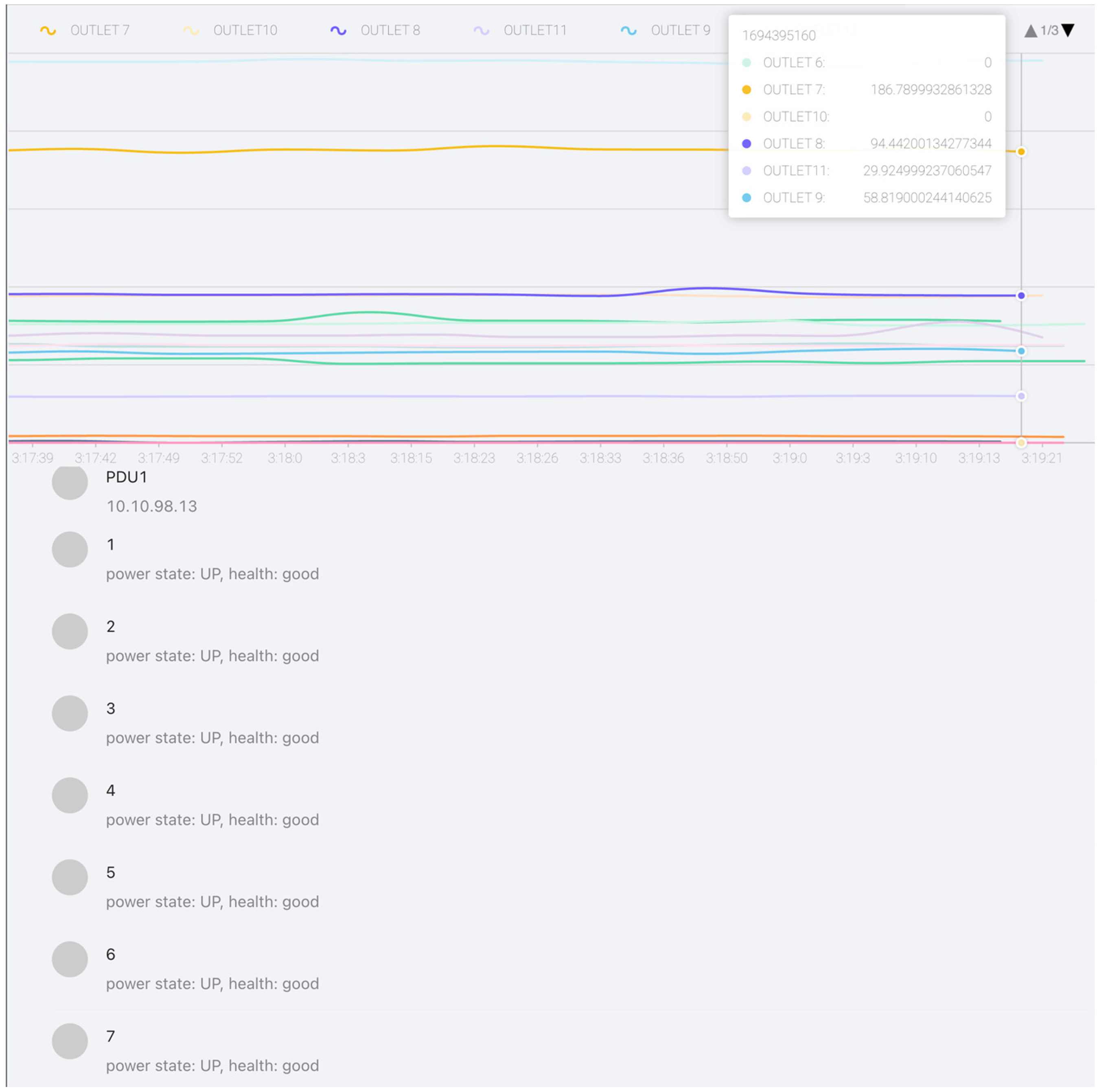1099x1092 pixels.
Task: Toggle OUTLET11 series in chart legend
Action: [x=521, y=30]
